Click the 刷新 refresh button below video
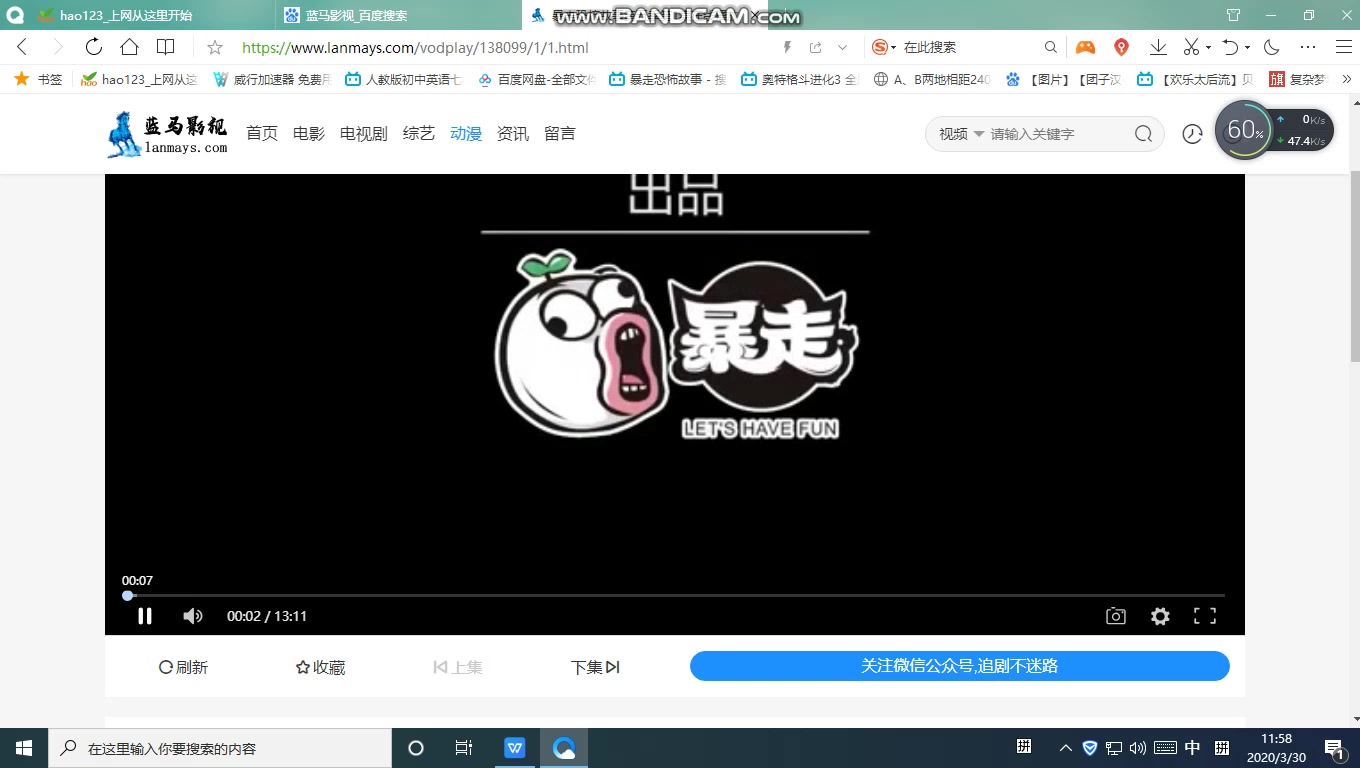 [183, 667]
